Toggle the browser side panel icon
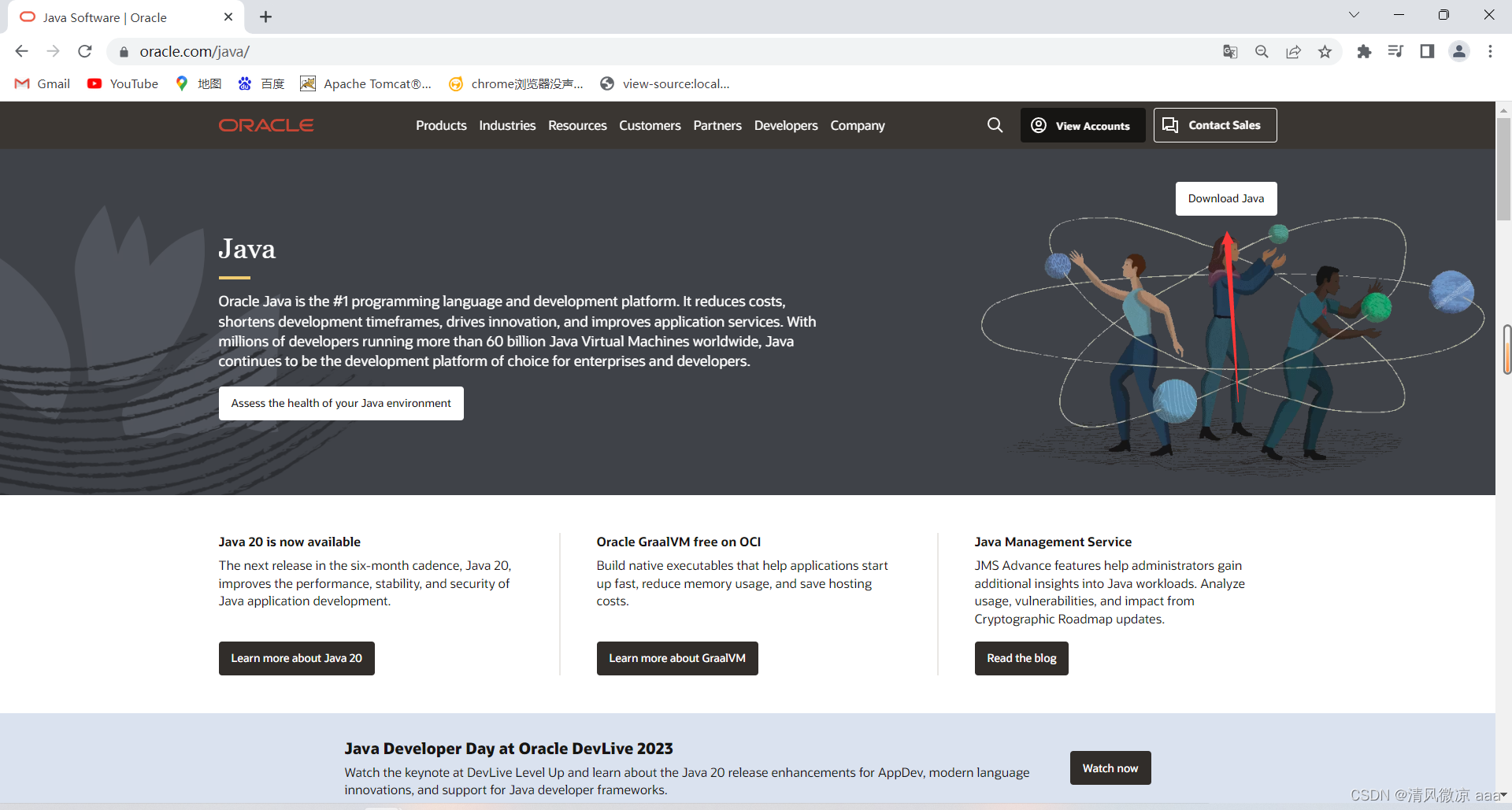The height and width of the screenshot is (810, 1512). point(1427,51)
